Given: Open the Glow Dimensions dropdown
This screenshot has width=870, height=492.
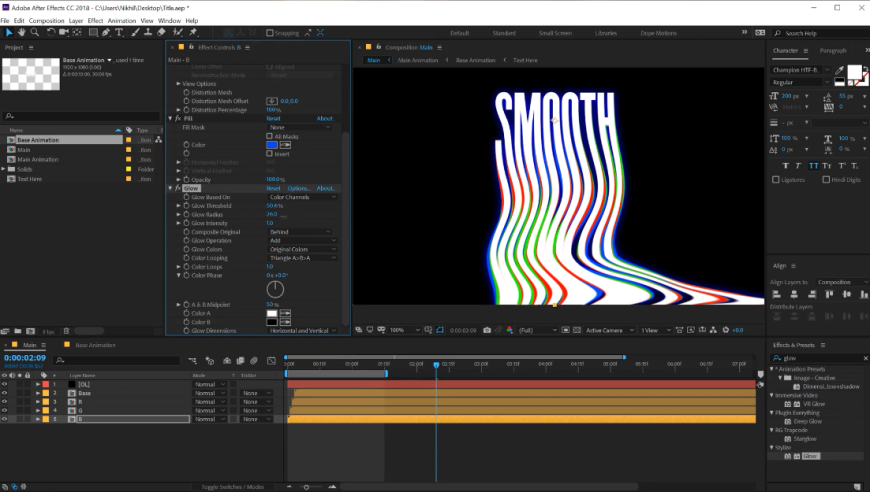Looking at the screenshot, I should 302,330.
